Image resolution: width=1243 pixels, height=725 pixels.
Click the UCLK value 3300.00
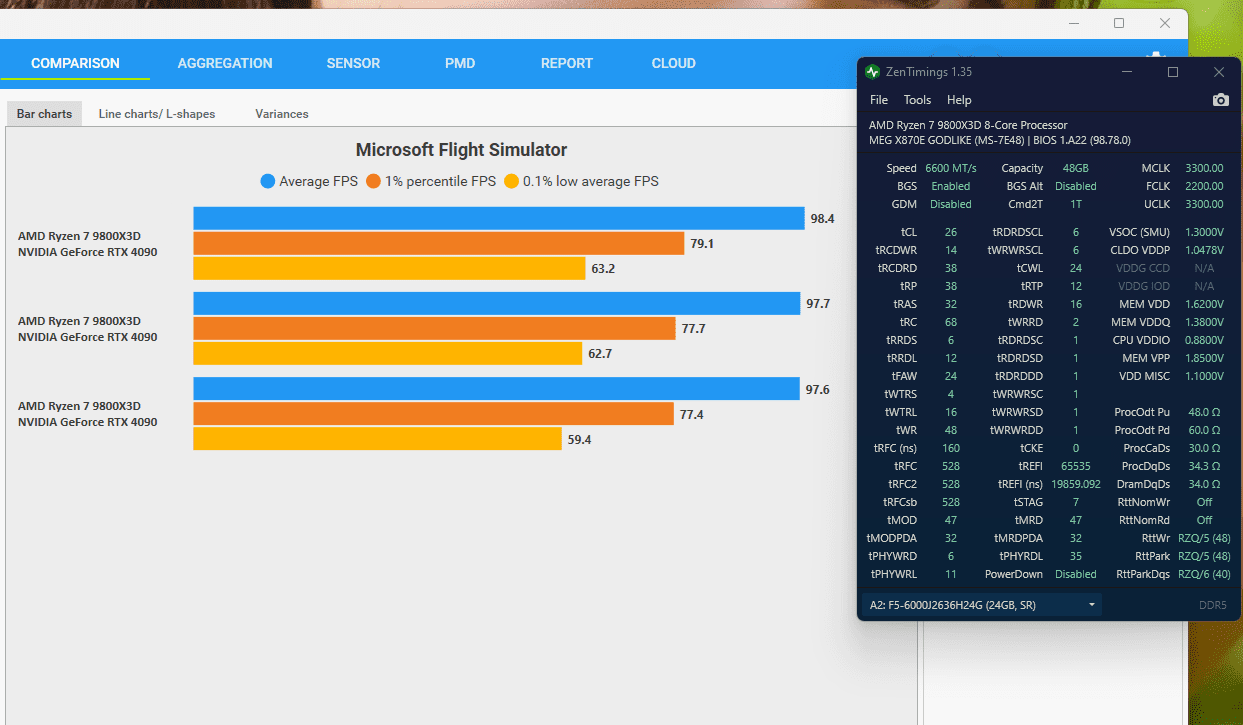tap(1203, 204)
